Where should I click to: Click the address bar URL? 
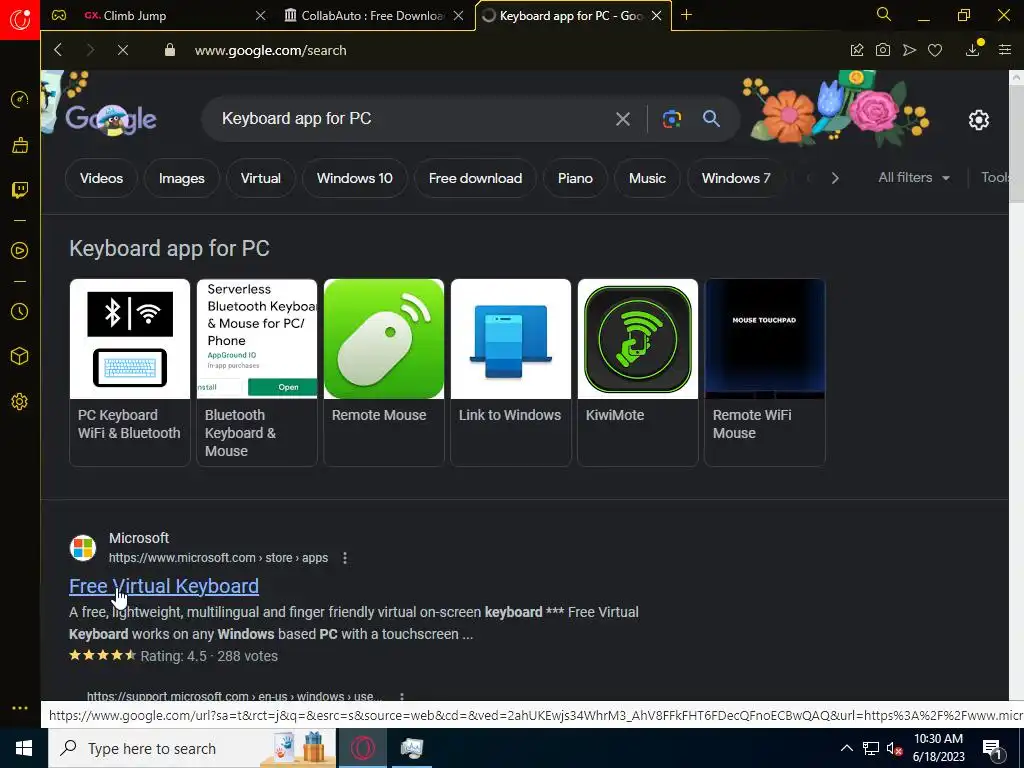pyautogui.click(x=270, y=50)
